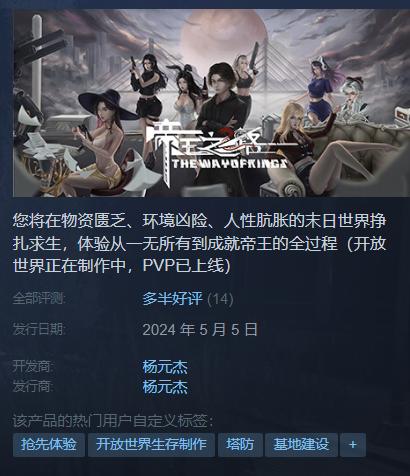The image size is (410, 476).
Task: Click the release date 2024 年 5 月 5 日
Action: (200, 330)
